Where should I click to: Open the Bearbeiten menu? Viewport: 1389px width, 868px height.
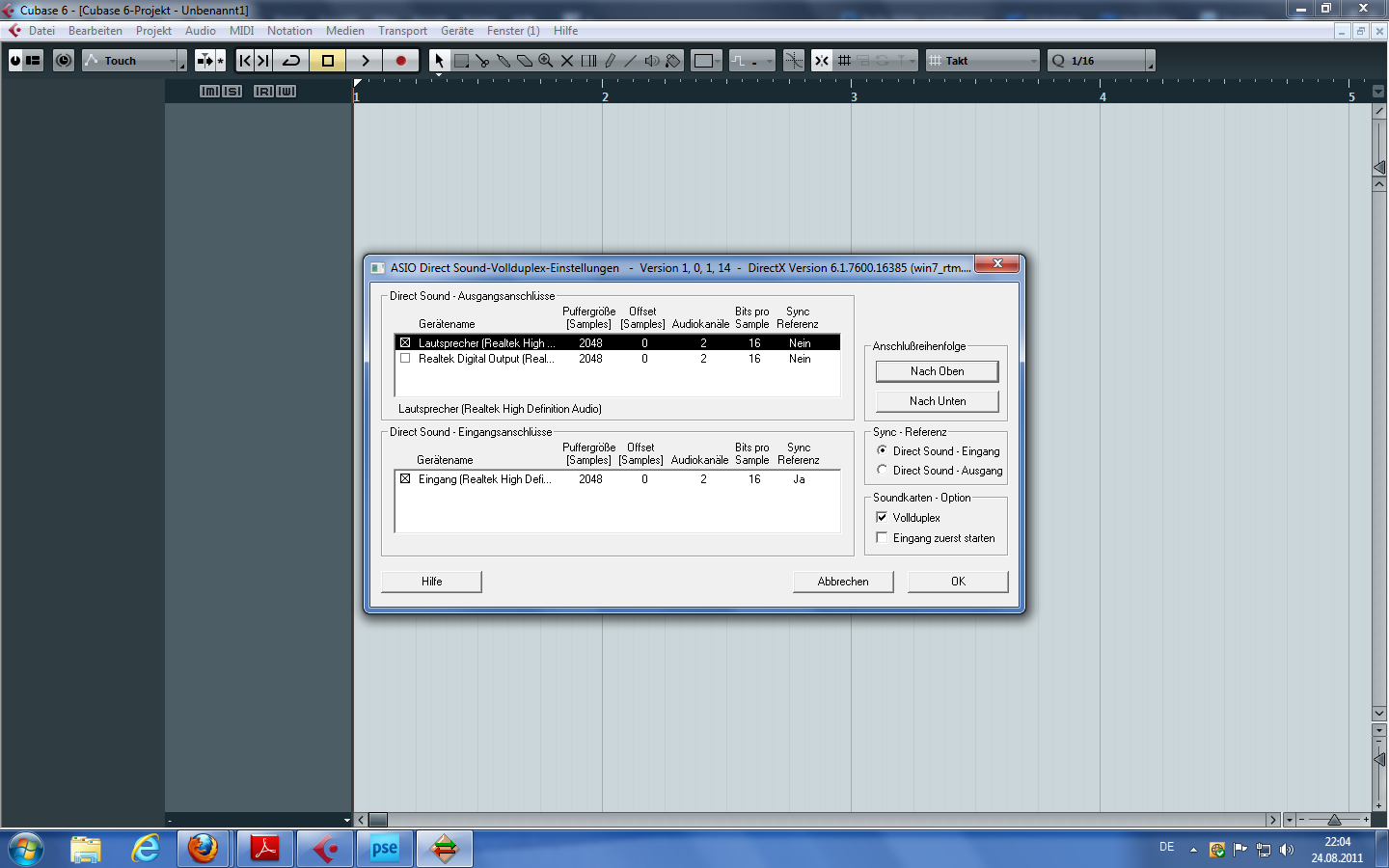click(x=95, y=31)
